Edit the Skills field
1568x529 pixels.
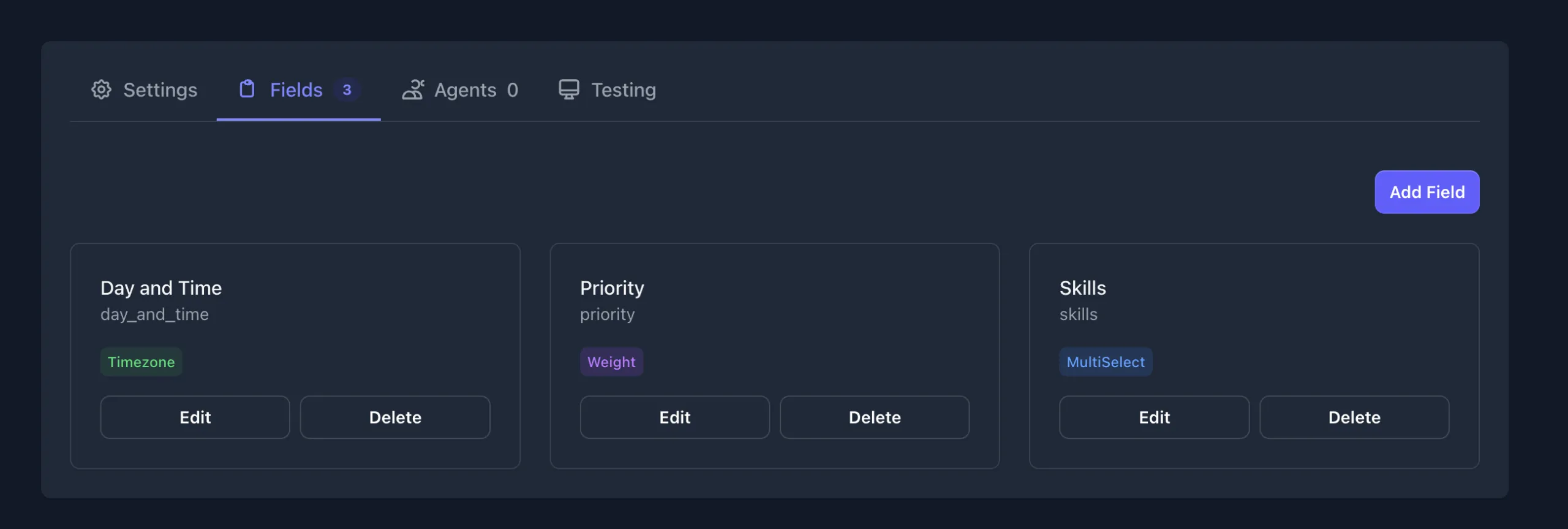[1154, 417]
